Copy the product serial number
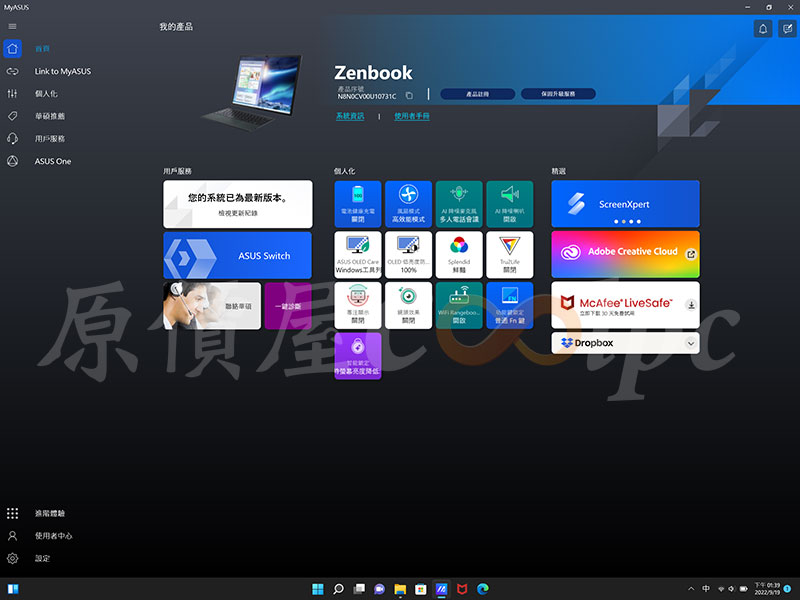Viewport: 800px width, 600px height. (409, 95)
